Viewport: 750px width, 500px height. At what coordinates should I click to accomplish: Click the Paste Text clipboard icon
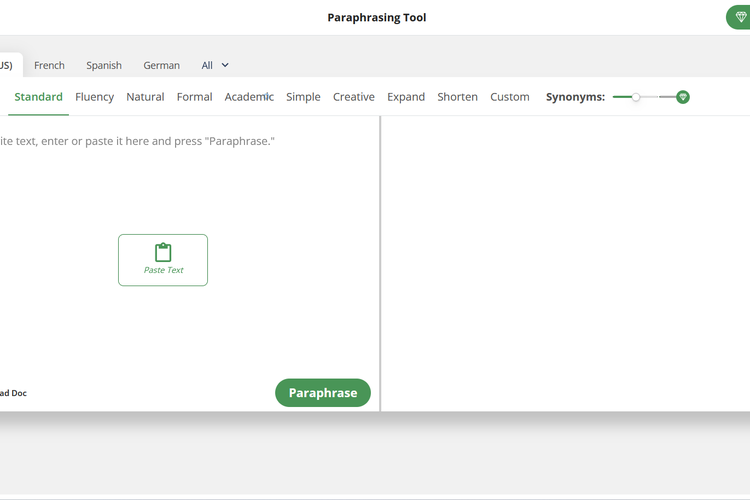click(163, 253)
